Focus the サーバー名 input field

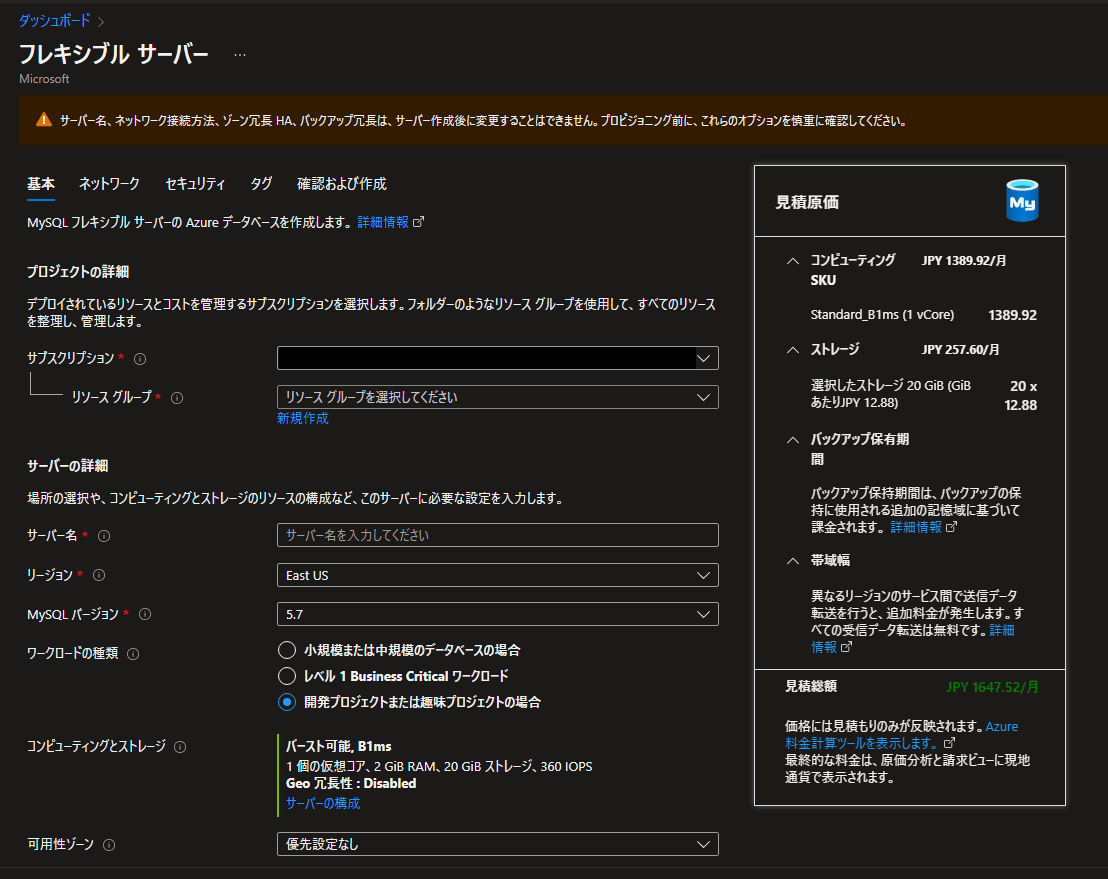(497, 535)
